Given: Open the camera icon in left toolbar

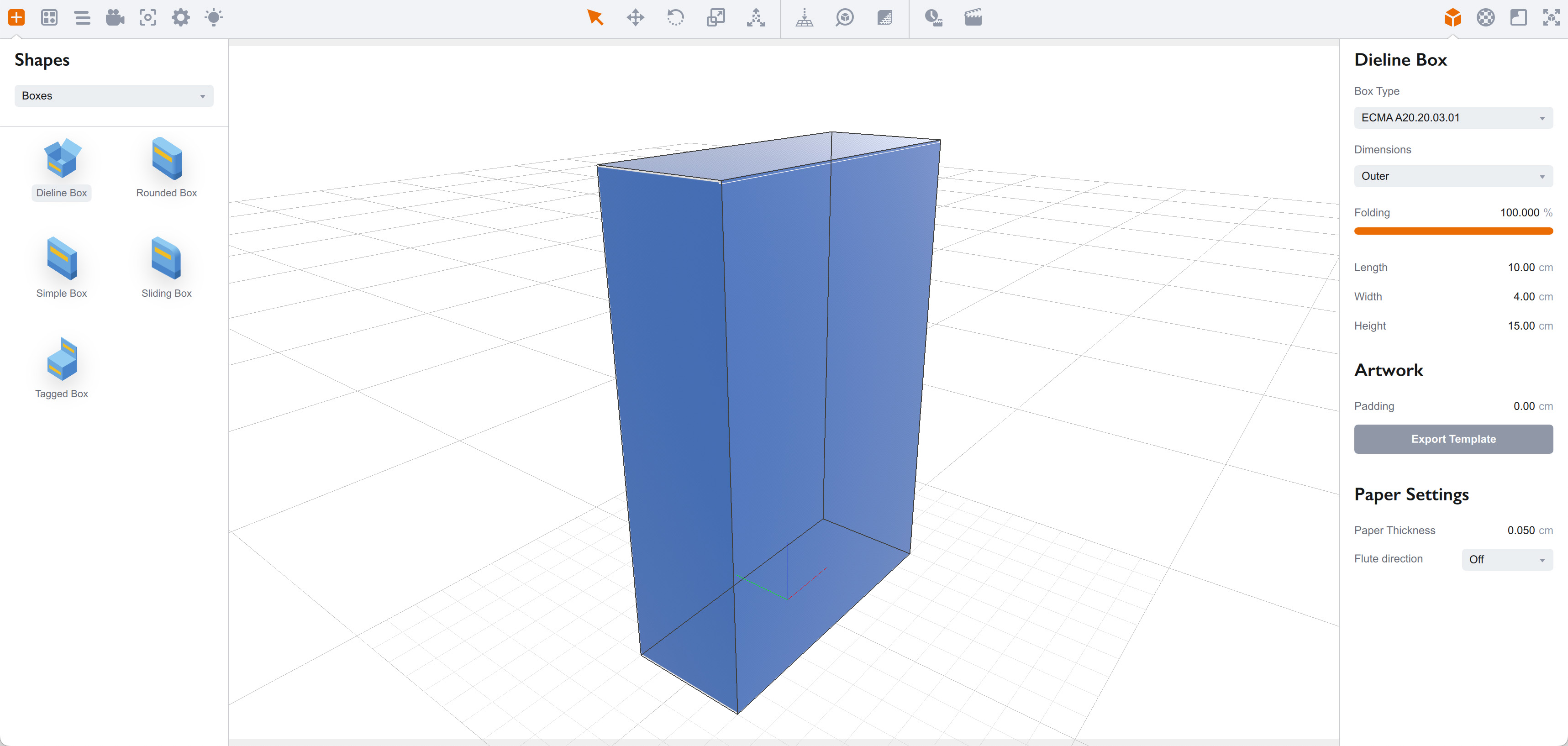Looking at the screenshot, I should point(115,17).
